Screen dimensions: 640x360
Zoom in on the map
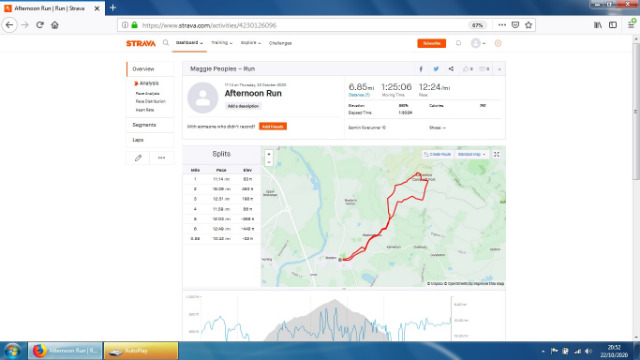[x=269, y=154]
